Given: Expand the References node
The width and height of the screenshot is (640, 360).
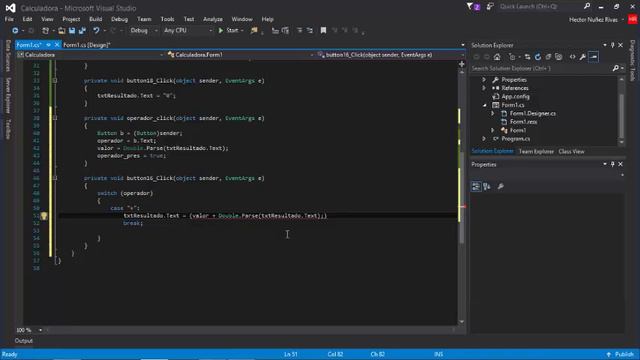Looking at the screenshot, I should (484, 88).
